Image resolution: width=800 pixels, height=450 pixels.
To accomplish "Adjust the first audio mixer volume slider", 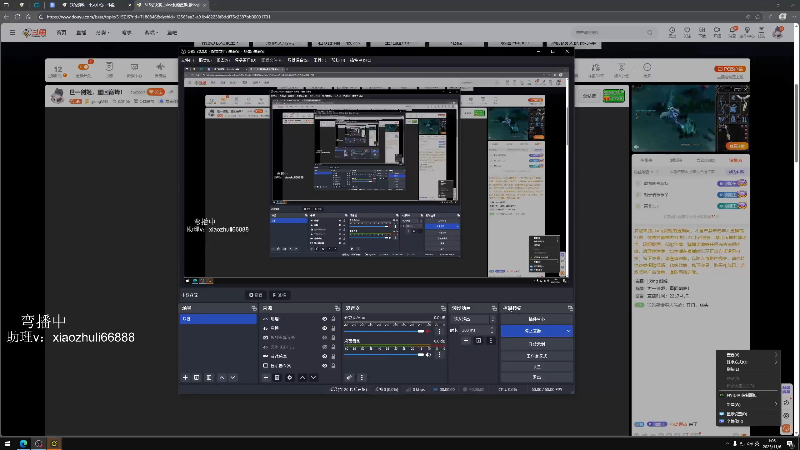I will pyautogui.click(x=385, y=331).
